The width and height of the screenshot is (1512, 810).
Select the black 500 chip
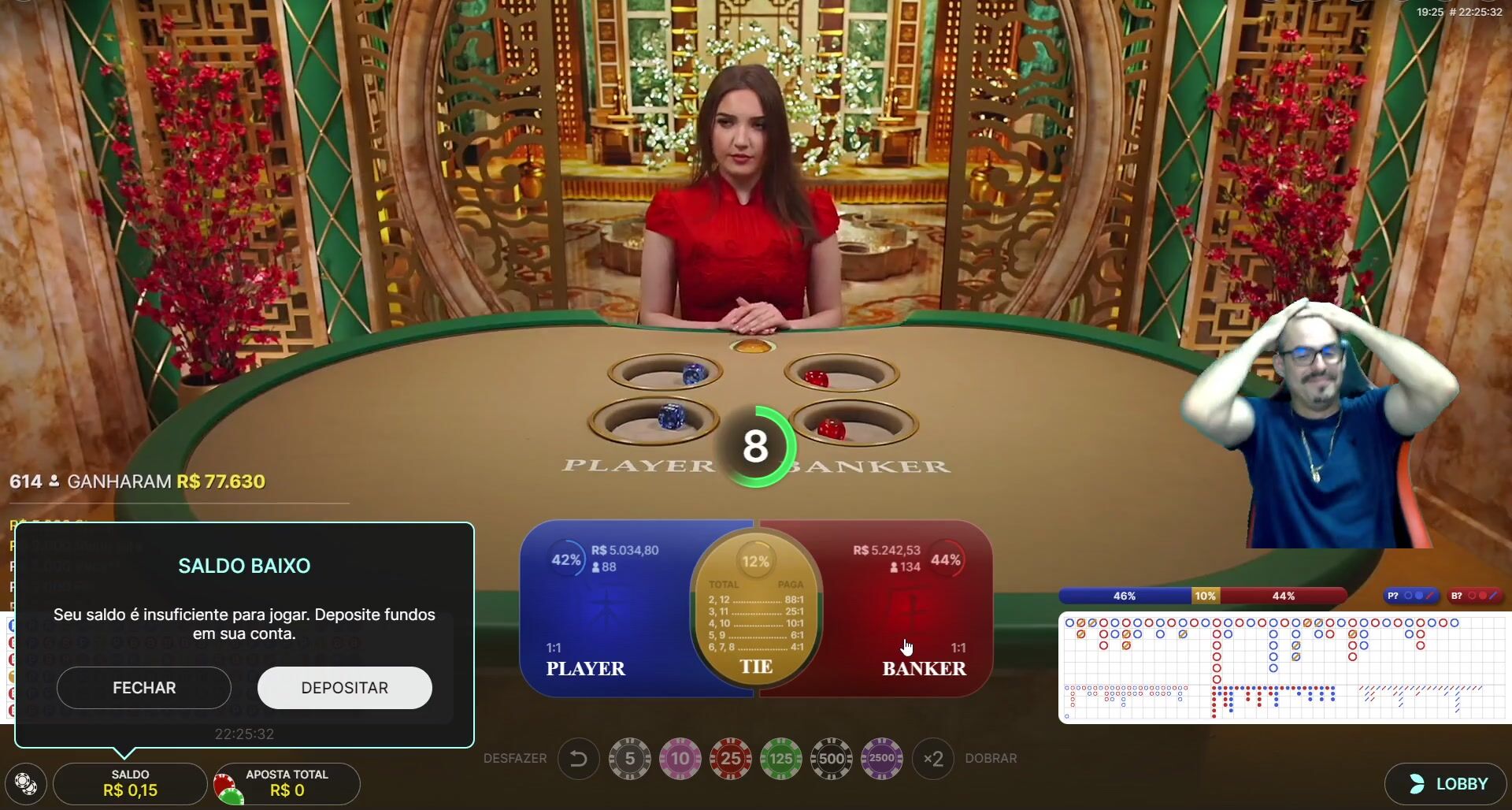[x=831, y=759]
